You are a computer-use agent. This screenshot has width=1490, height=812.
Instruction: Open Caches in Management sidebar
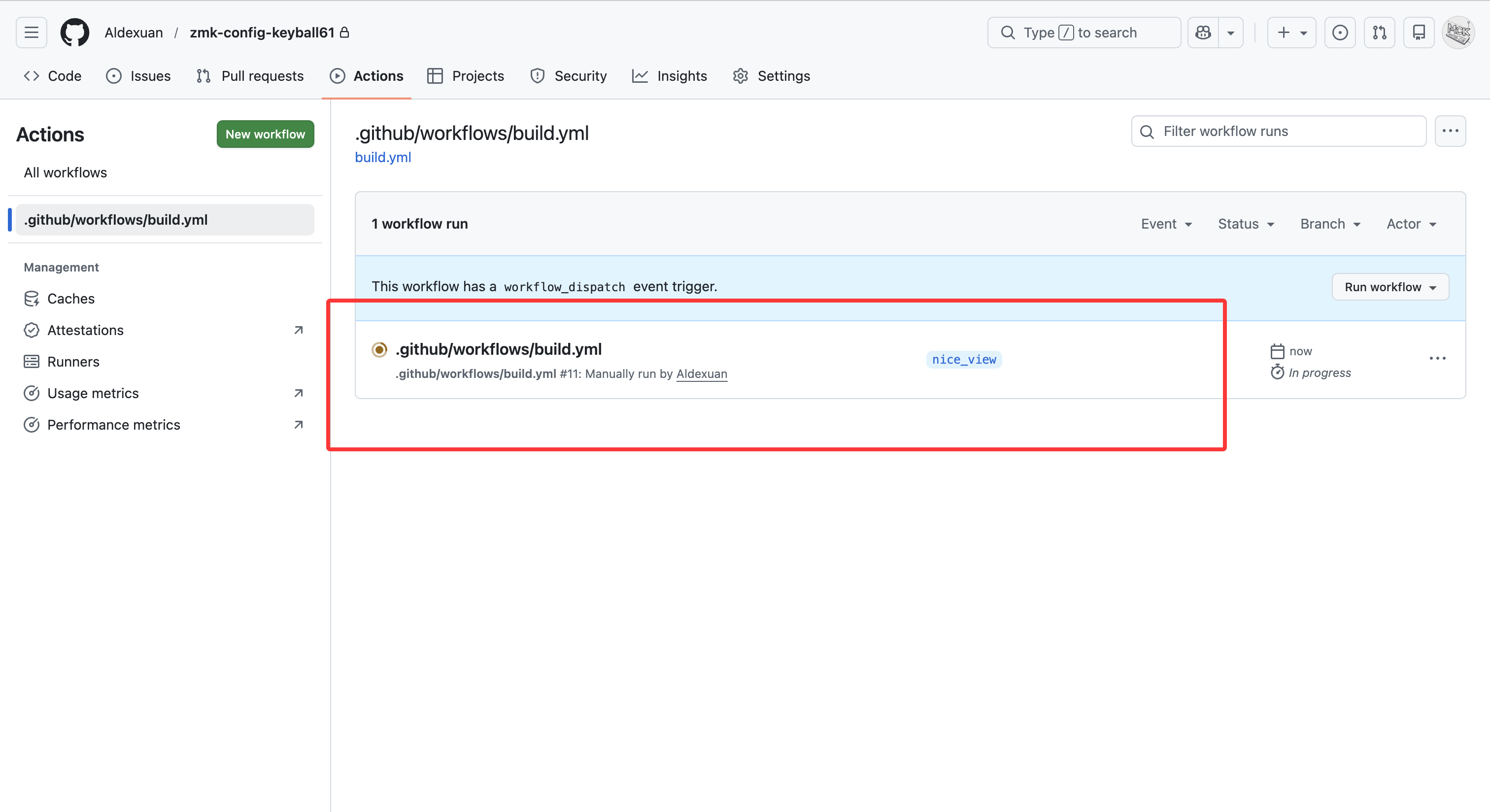70,299
